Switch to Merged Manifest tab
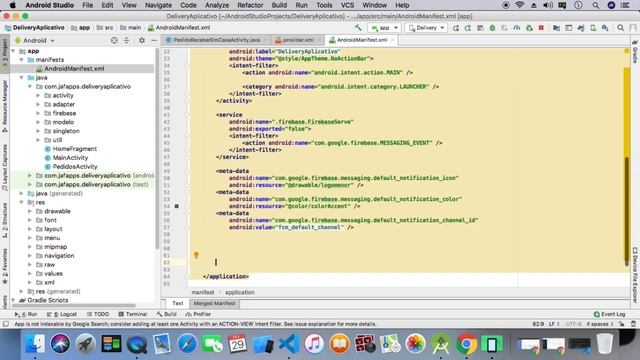 214,303
